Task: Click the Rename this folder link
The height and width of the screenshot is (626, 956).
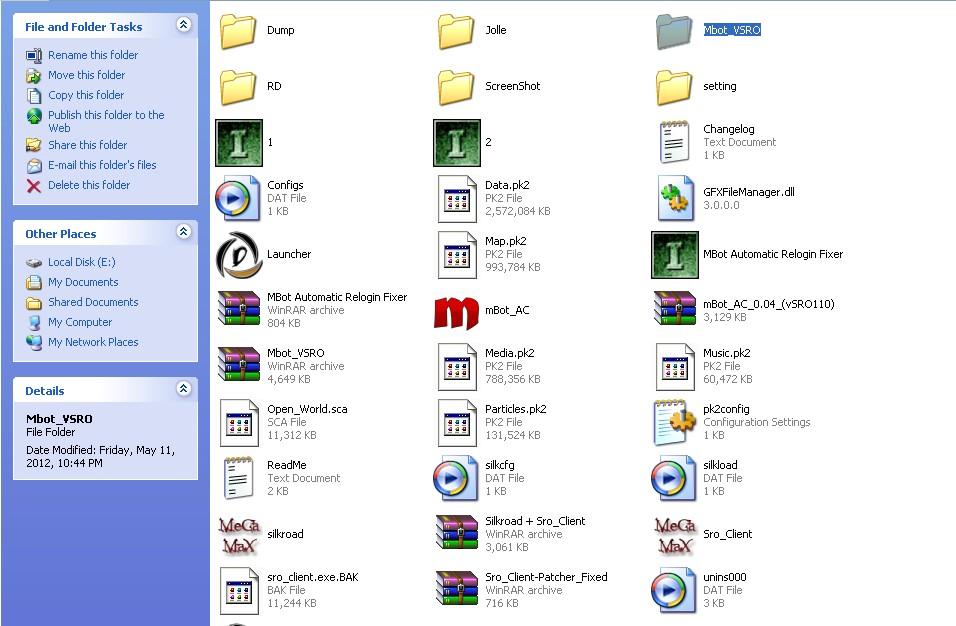Action: tap(93, 55)
